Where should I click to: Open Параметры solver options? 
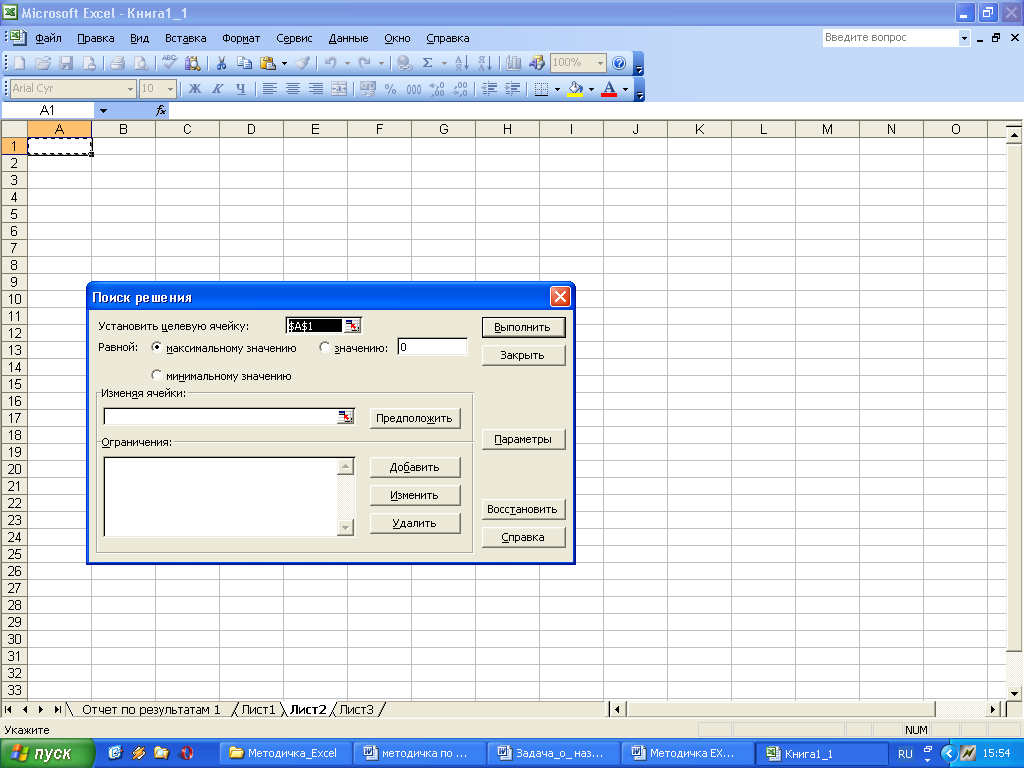tap(523, 439)
